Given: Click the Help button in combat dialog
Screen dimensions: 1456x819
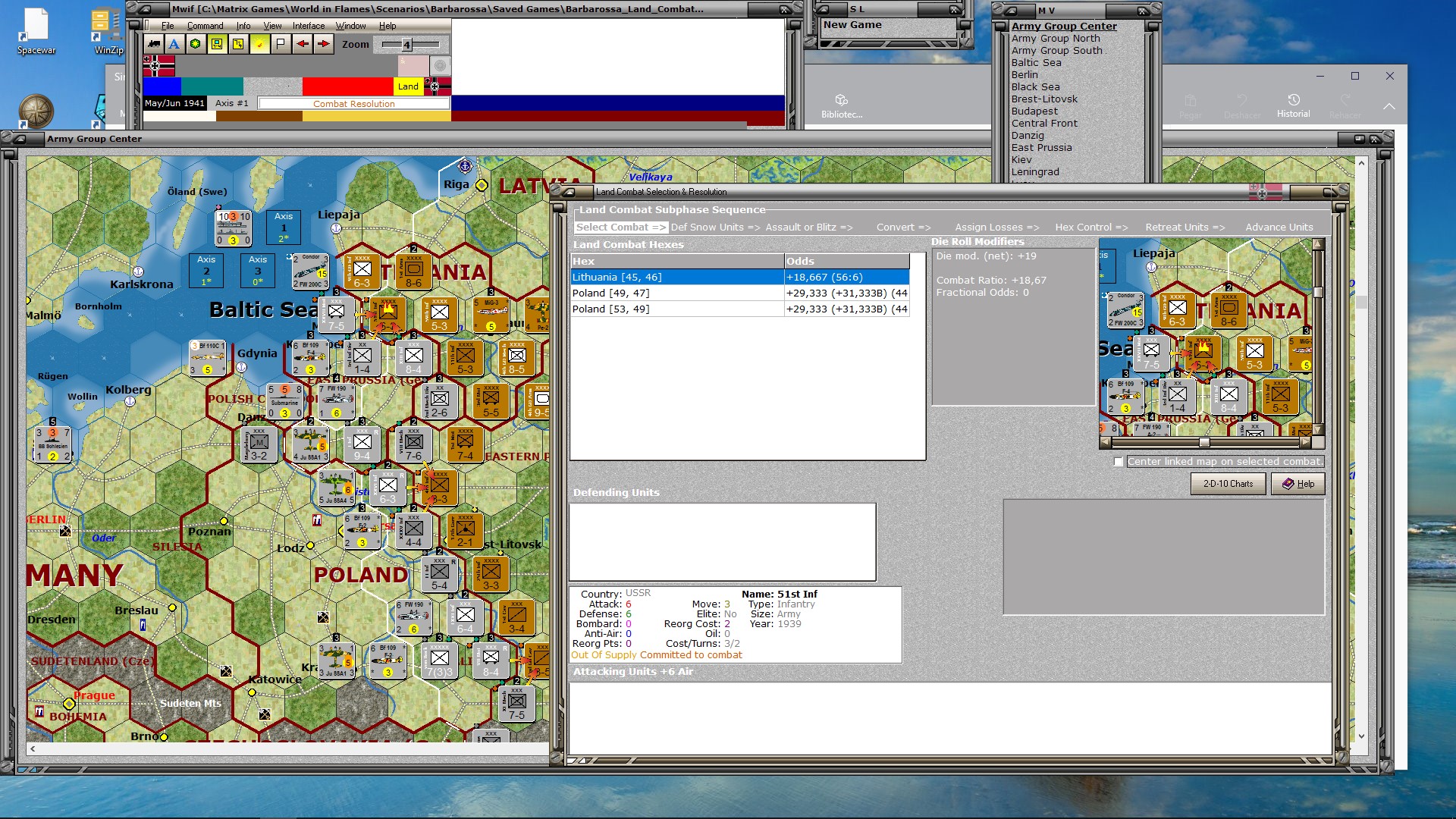Looking at the screenshot, I should [1298, 484].
